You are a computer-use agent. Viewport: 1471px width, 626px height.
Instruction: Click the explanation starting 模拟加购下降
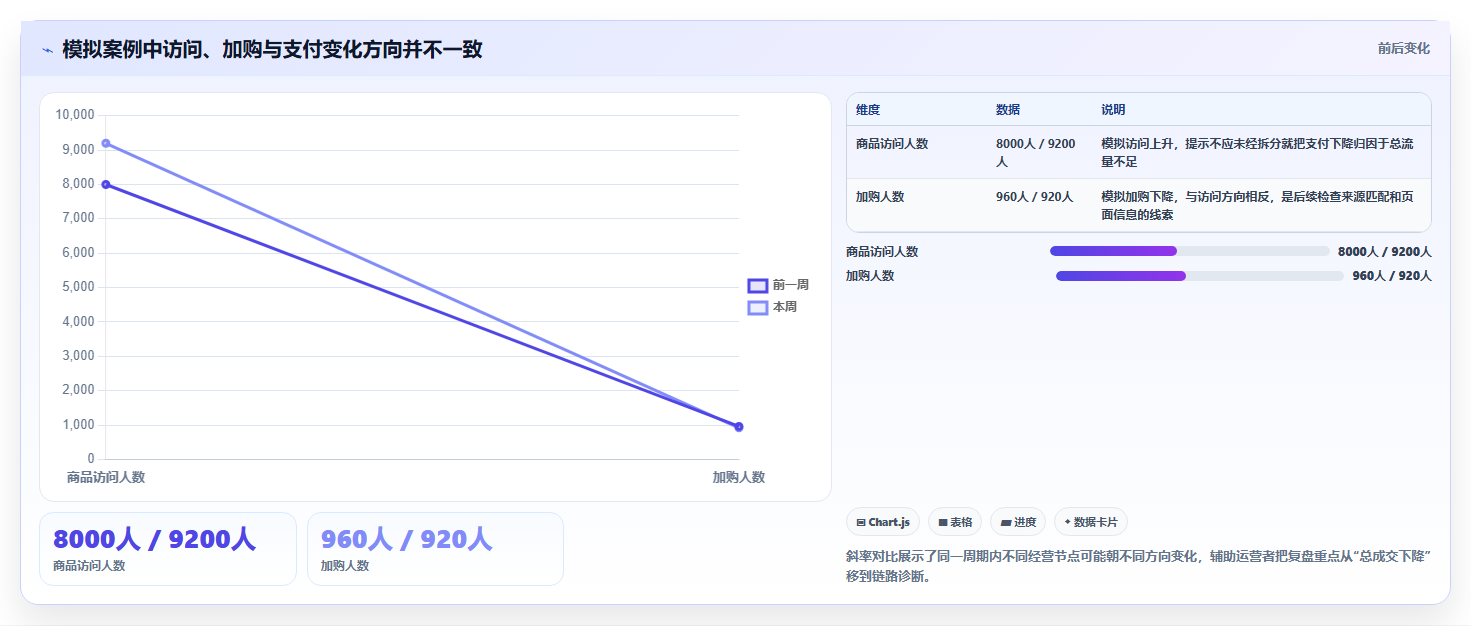[1257, 206]
